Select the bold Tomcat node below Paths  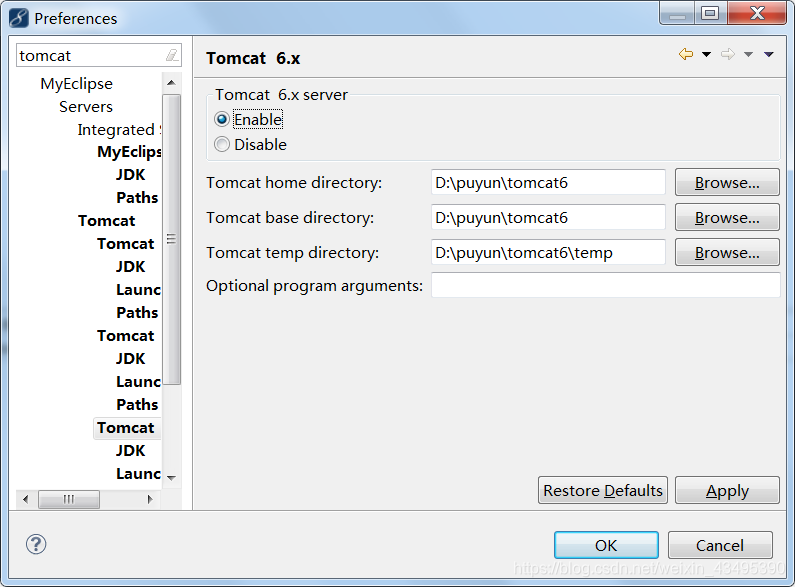coord(106,221)
